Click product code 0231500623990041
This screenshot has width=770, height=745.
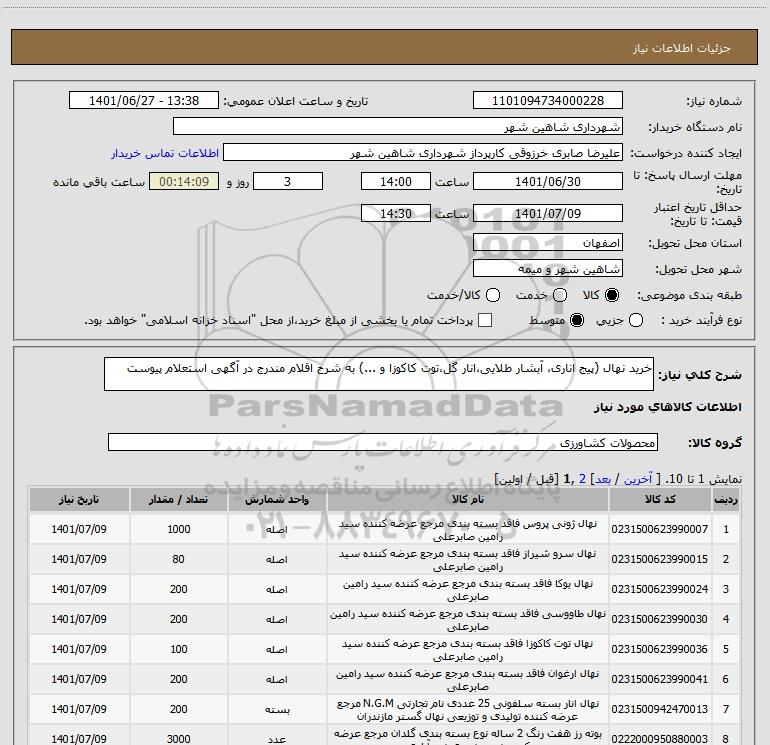660,679
